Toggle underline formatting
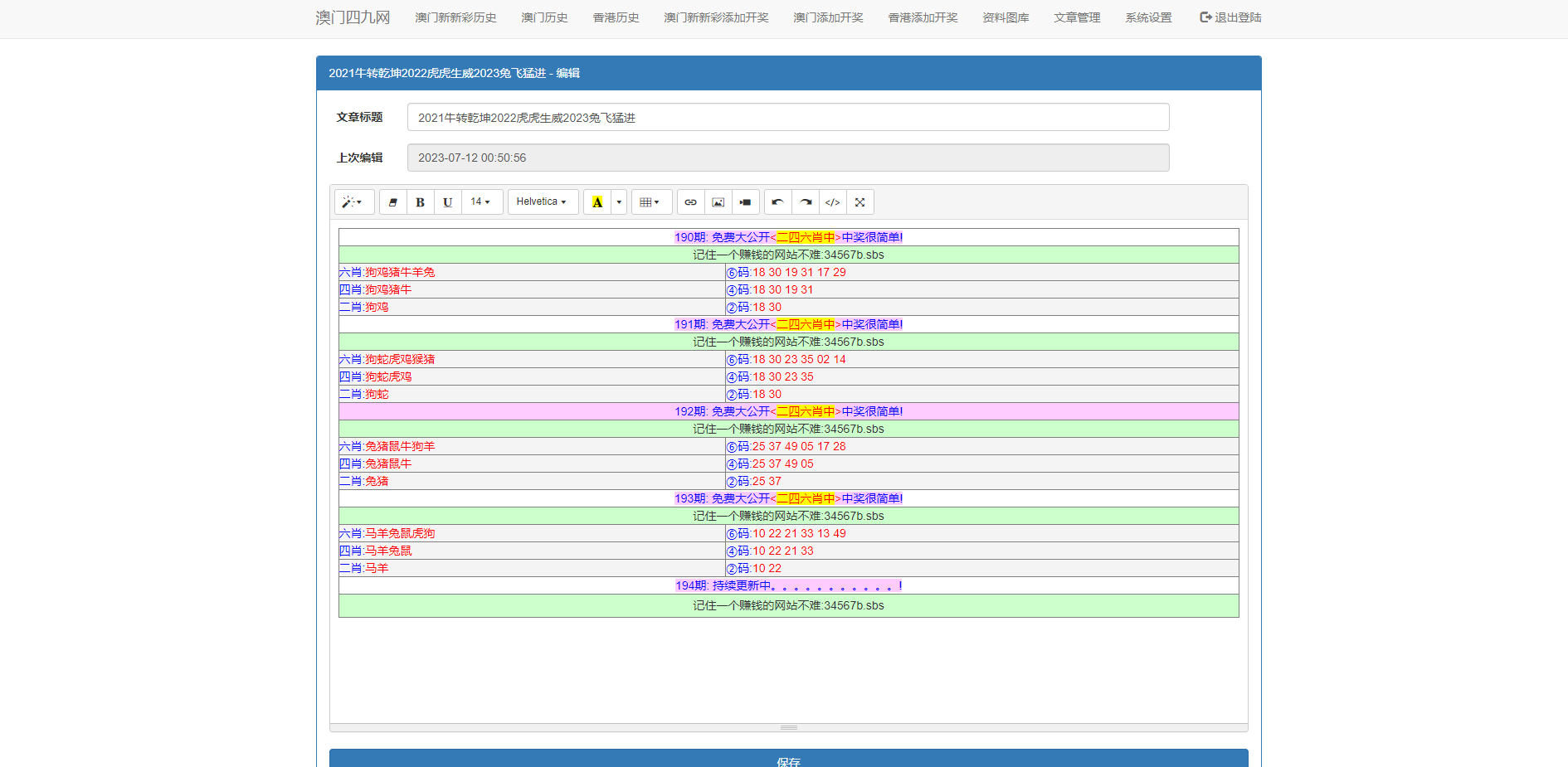This screenshot has width=1568, height=767. click(x=448, y=202)
